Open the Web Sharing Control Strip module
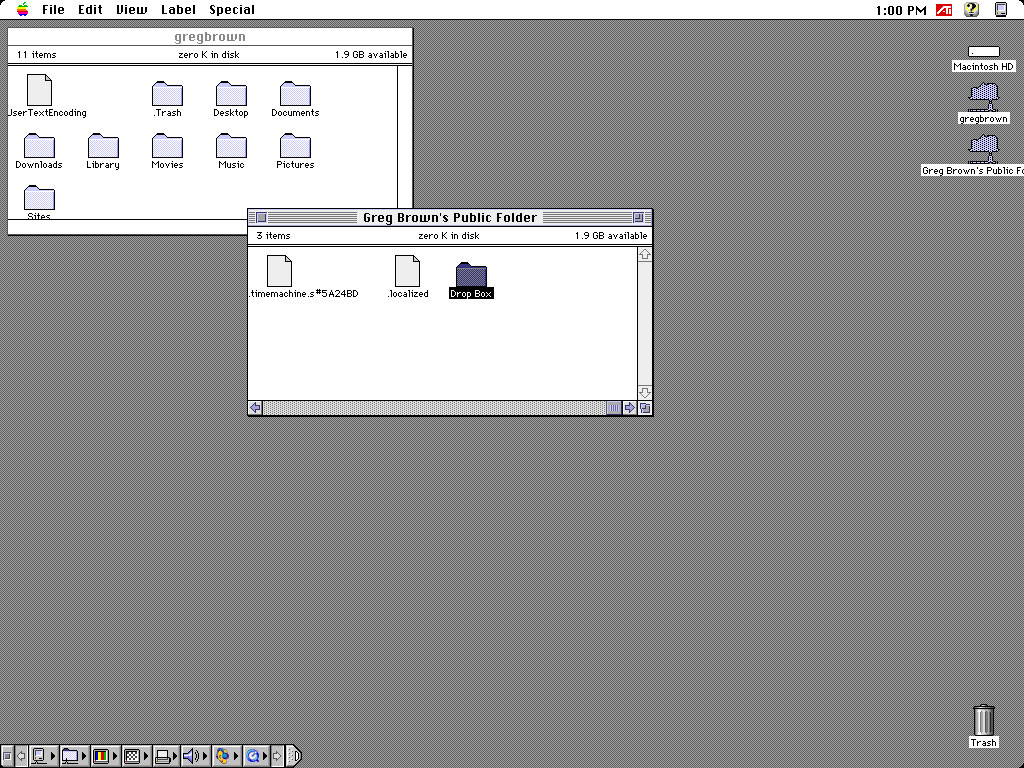 (227, 756)
